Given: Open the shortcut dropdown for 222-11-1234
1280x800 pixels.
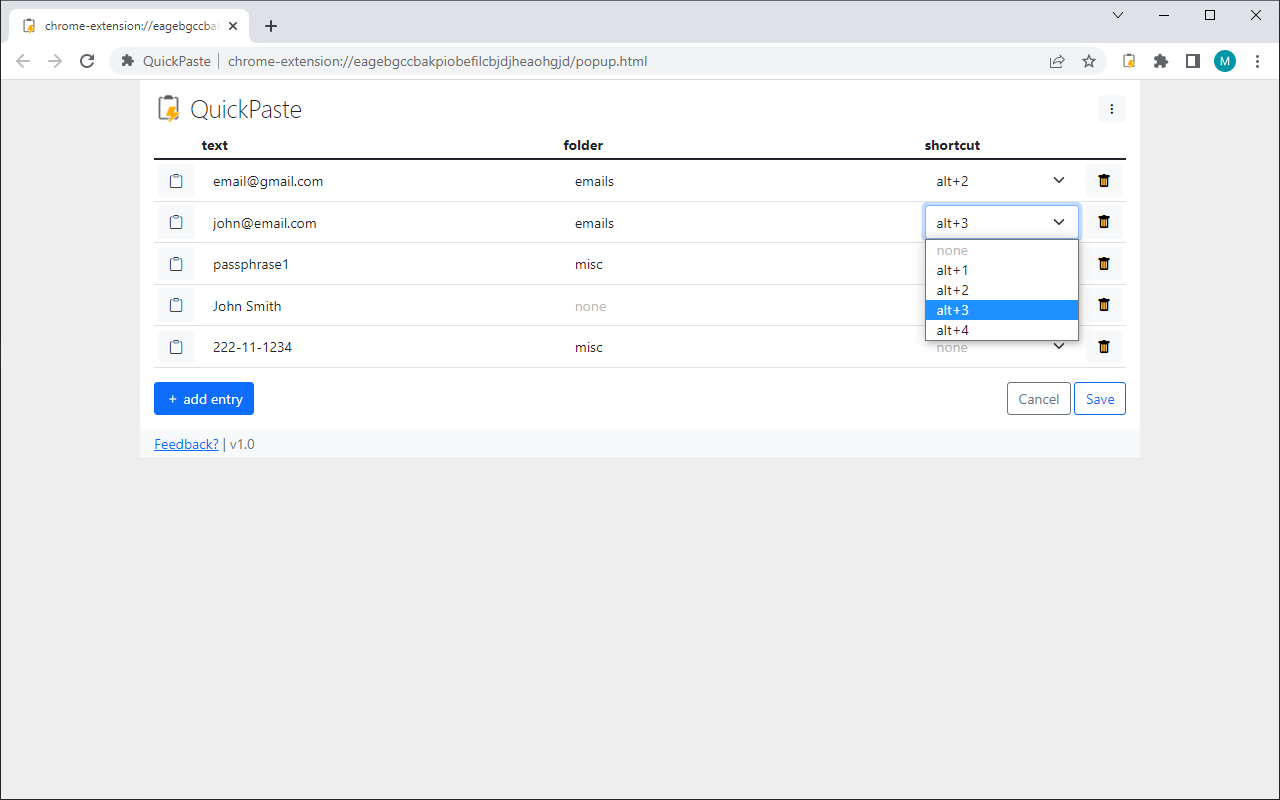Looking at the screenshot, I should pyautogui.click(x=1058, y=346).
